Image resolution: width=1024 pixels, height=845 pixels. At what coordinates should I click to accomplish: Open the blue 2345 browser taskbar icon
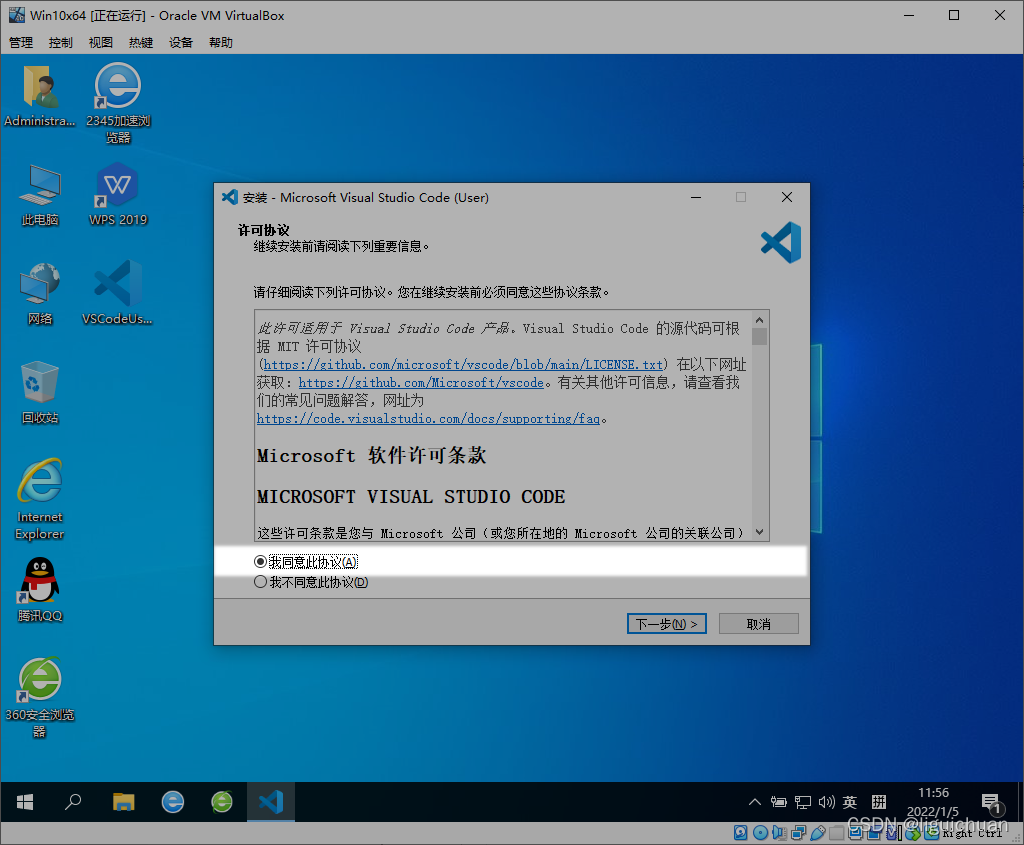[172, 802]
